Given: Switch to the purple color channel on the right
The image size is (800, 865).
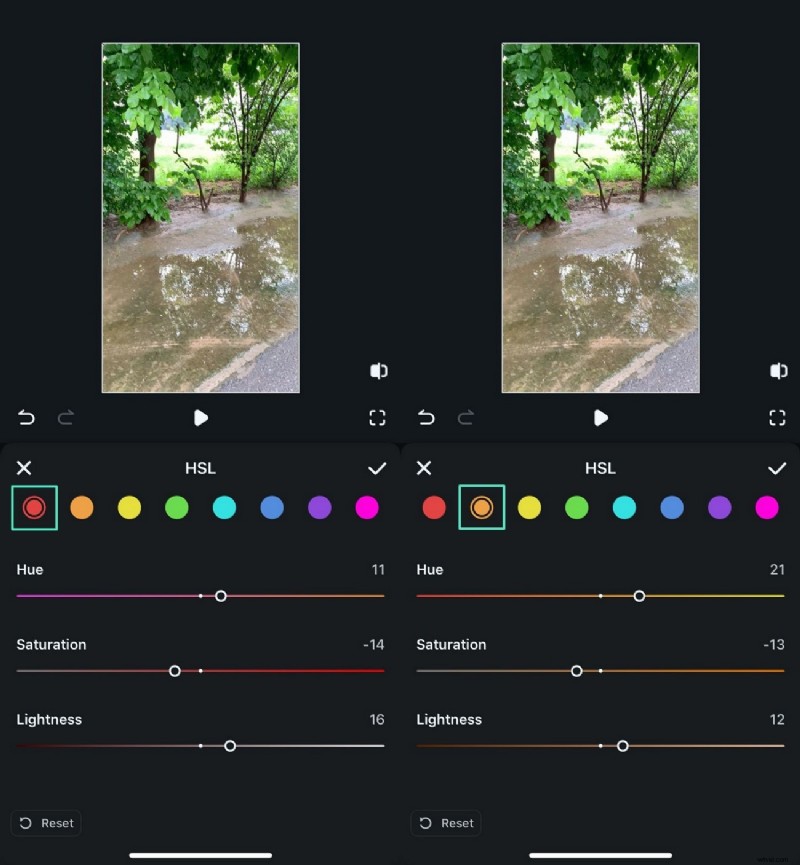Looking at the screenshot, I should pyautogui.click(x=719, y=507).
